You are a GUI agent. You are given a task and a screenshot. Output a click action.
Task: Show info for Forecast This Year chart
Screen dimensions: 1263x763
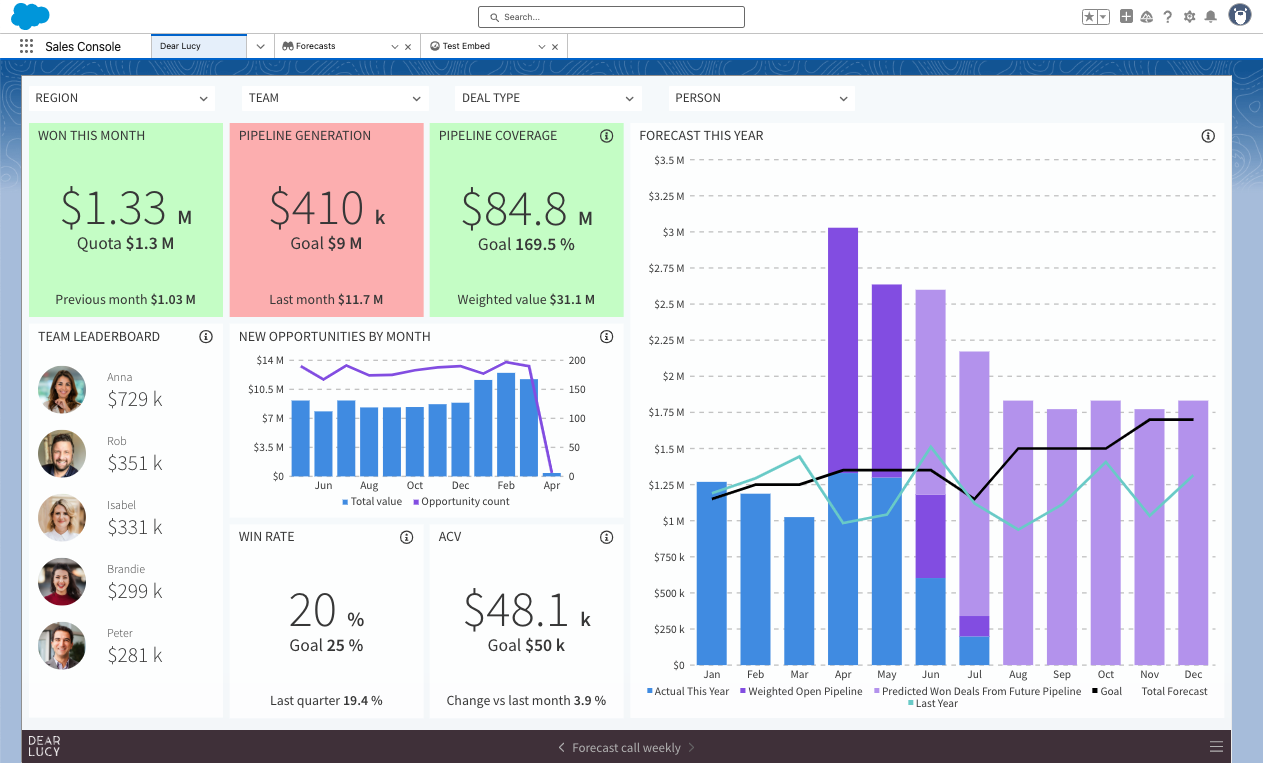[1208, 136]
